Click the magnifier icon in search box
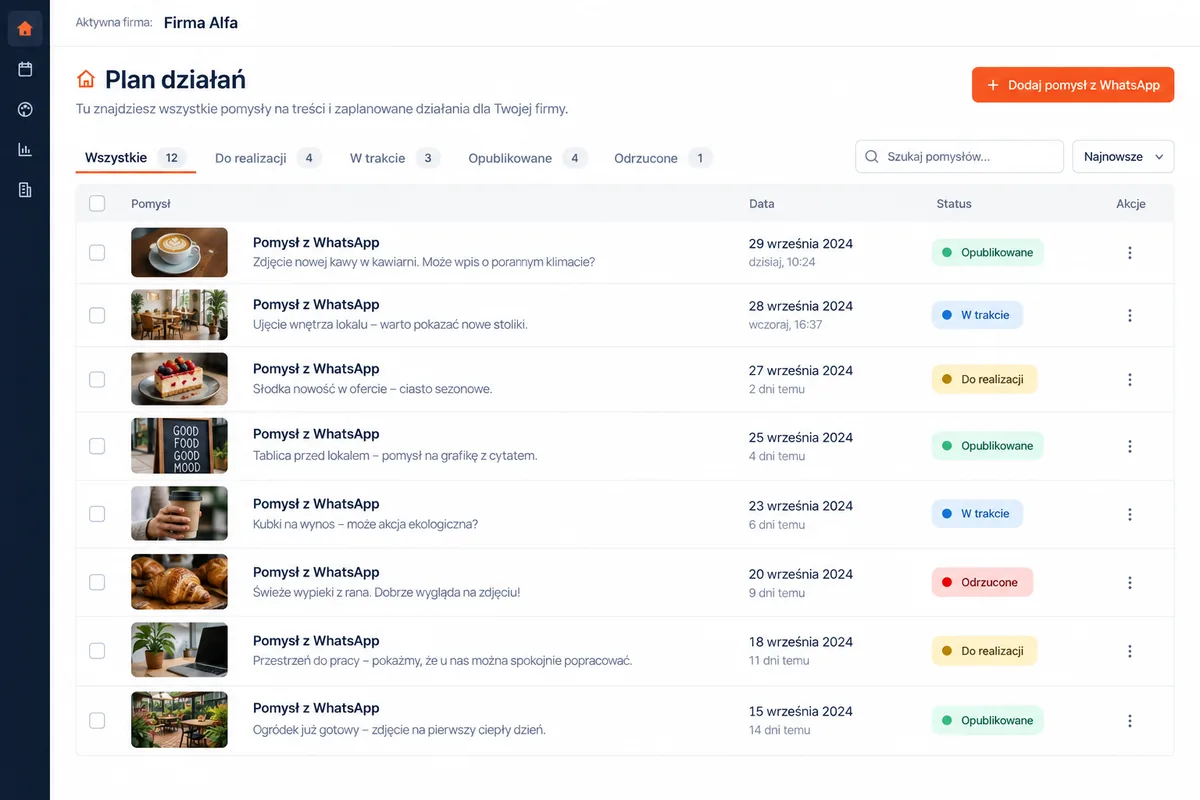 [872, 157]
